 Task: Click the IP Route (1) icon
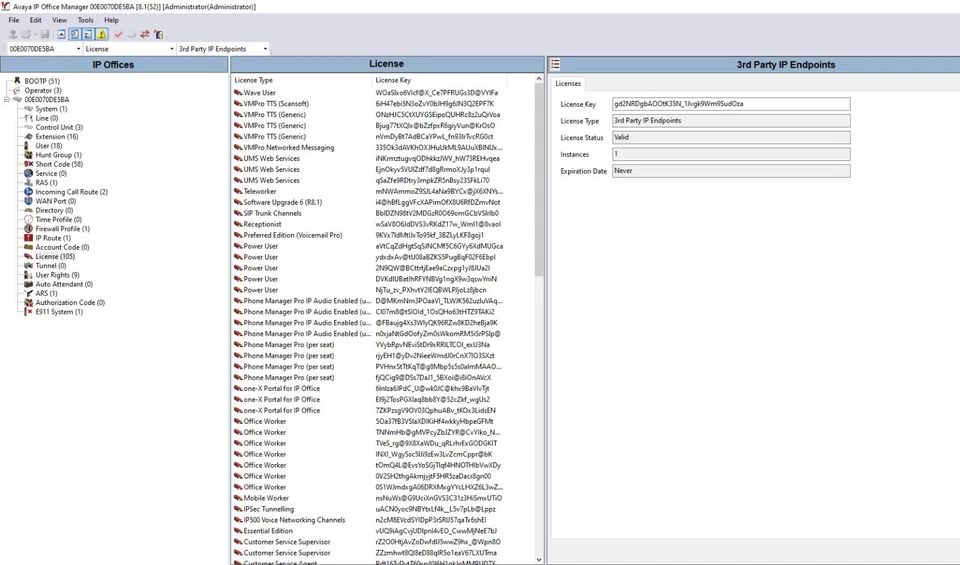click(x=28, y=238)
